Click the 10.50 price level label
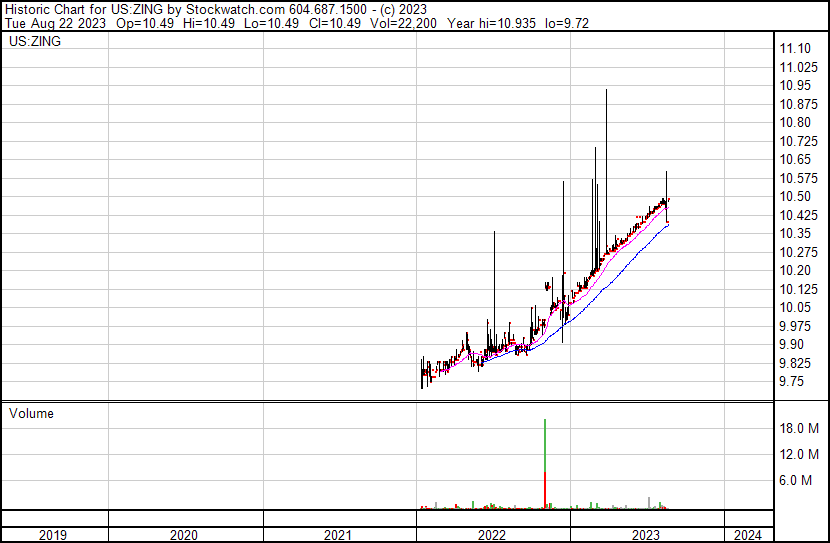Screen dimensions: 830x543 [794, 196]
